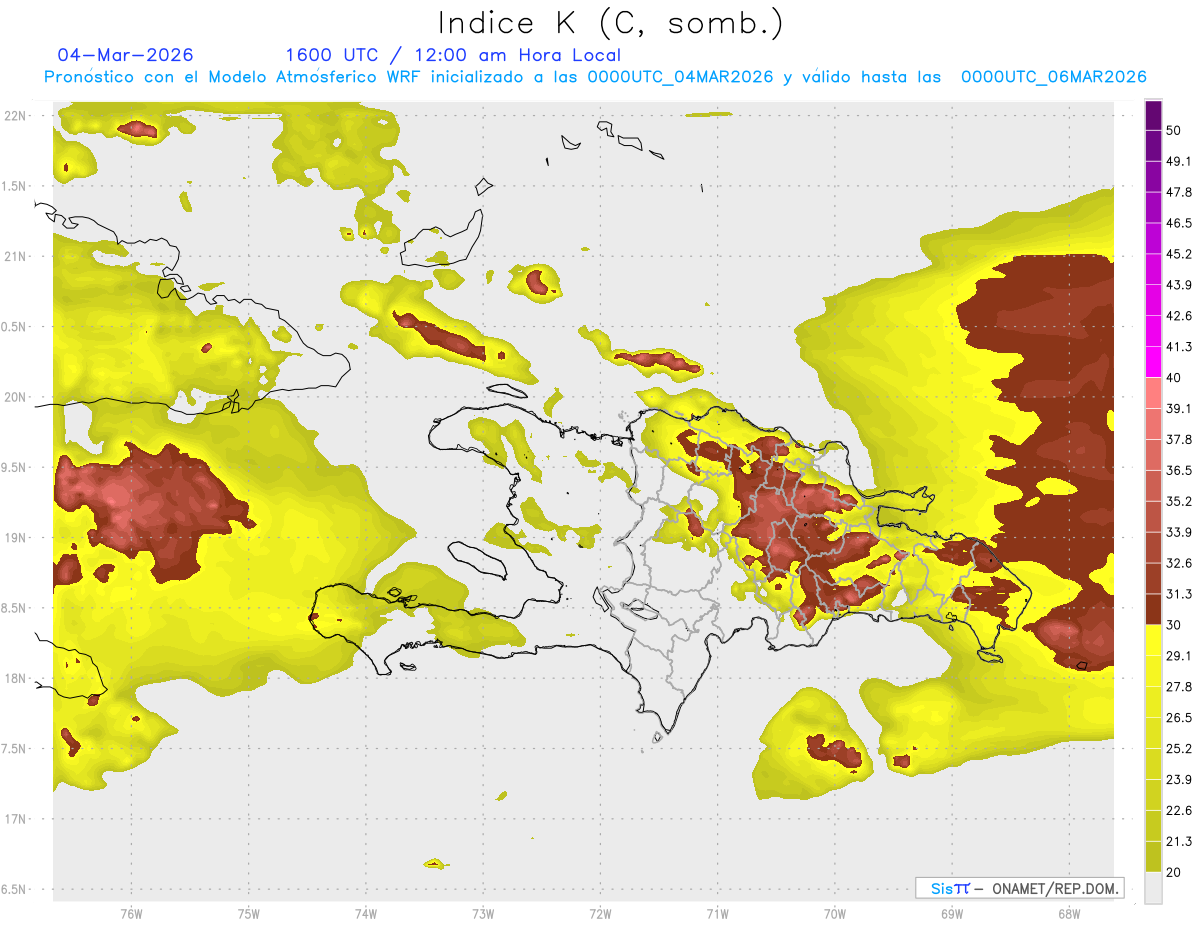Viewport: 1200px width, 927px height.
Task: Click the colorbar label "21.3"
Action: 1179,841
